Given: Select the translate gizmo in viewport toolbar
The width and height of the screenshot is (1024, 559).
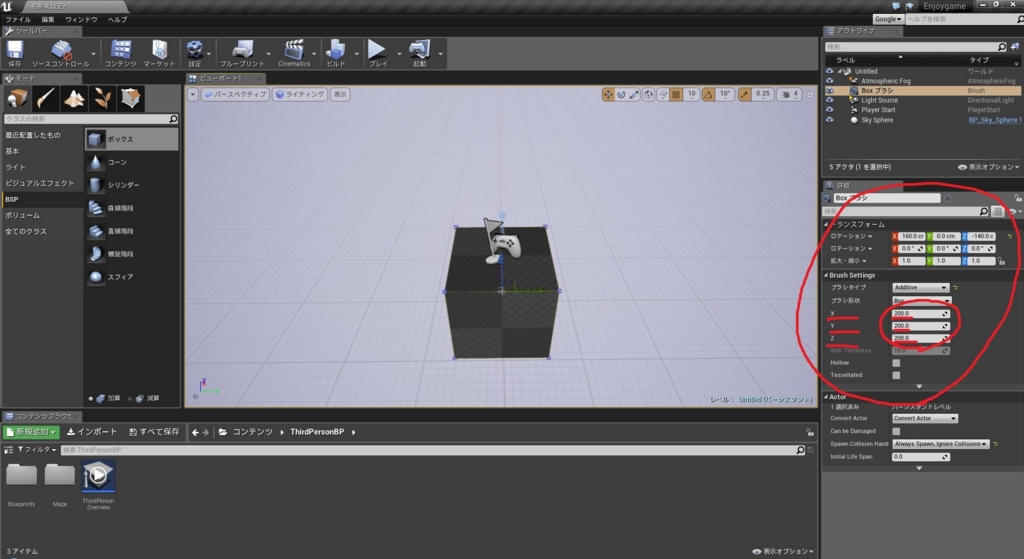Looking at the screenshot, I should [608, 95].
